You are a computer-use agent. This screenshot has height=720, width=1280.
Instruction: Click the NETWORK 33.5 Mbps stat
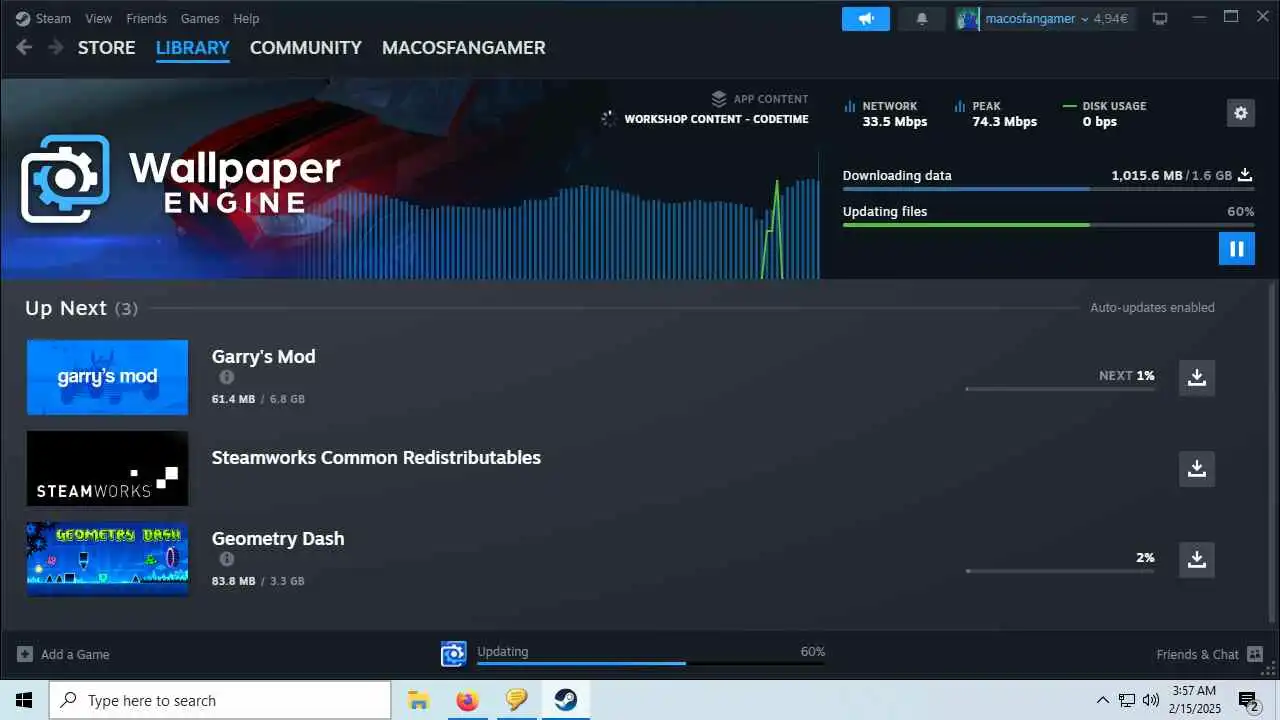tap(886, 114)
